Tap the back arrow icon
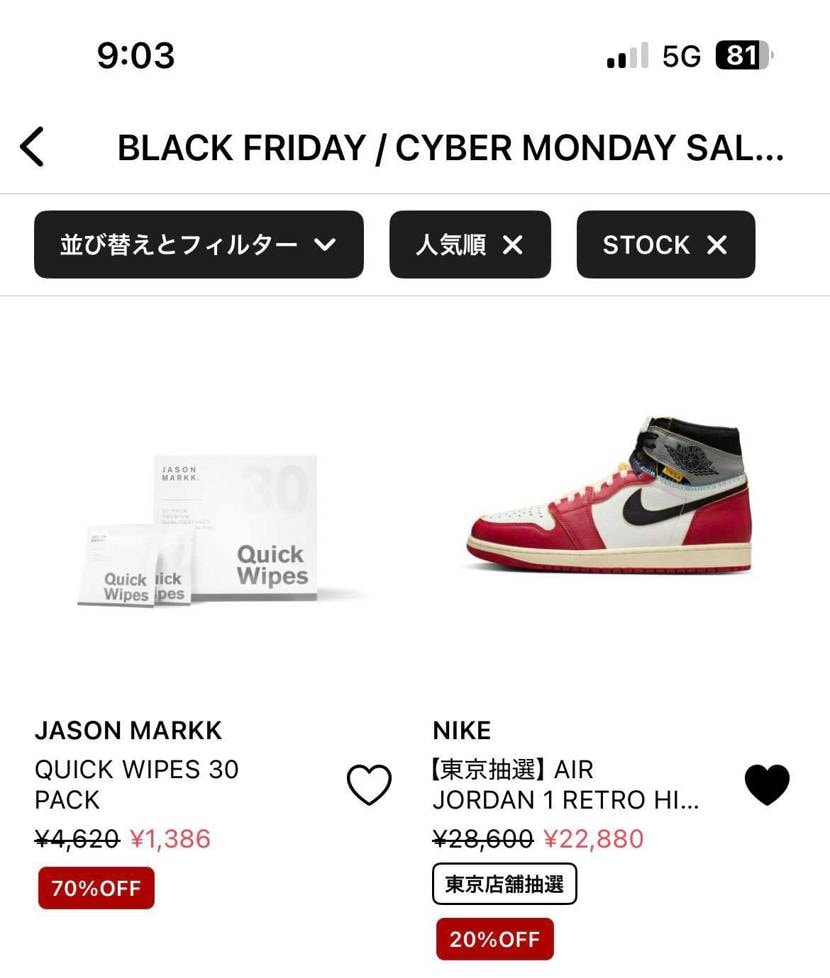 click(32, 147)
